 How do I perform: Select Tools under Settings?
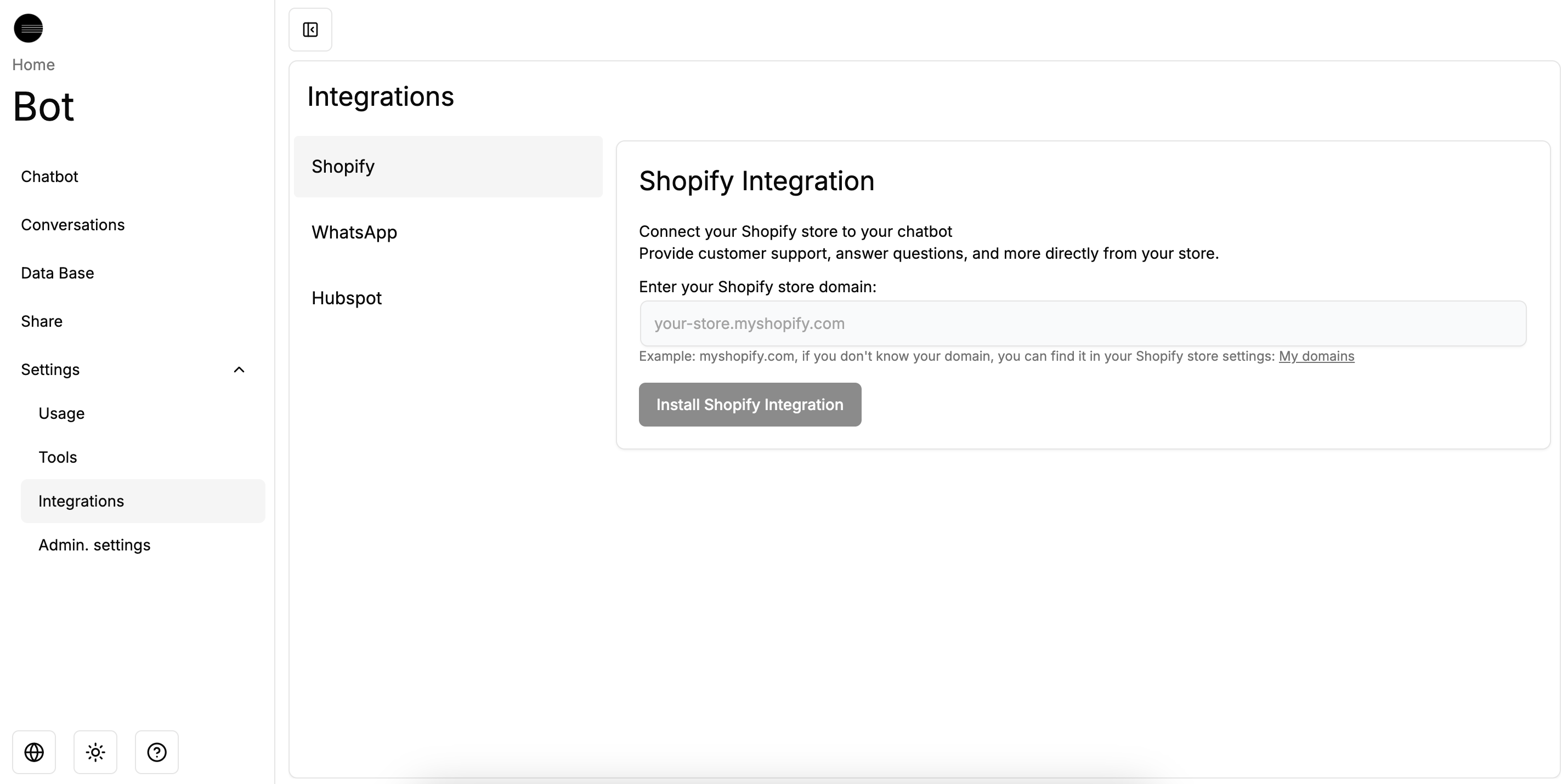[58, 457]
